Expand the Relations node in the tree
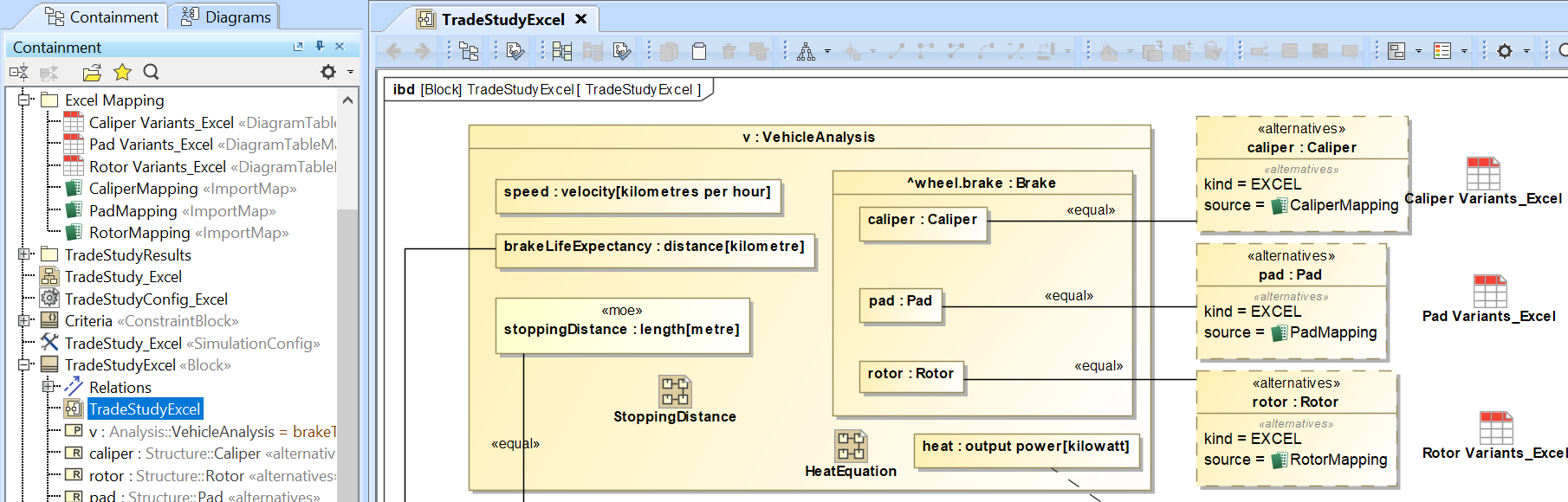 (49, 387)
